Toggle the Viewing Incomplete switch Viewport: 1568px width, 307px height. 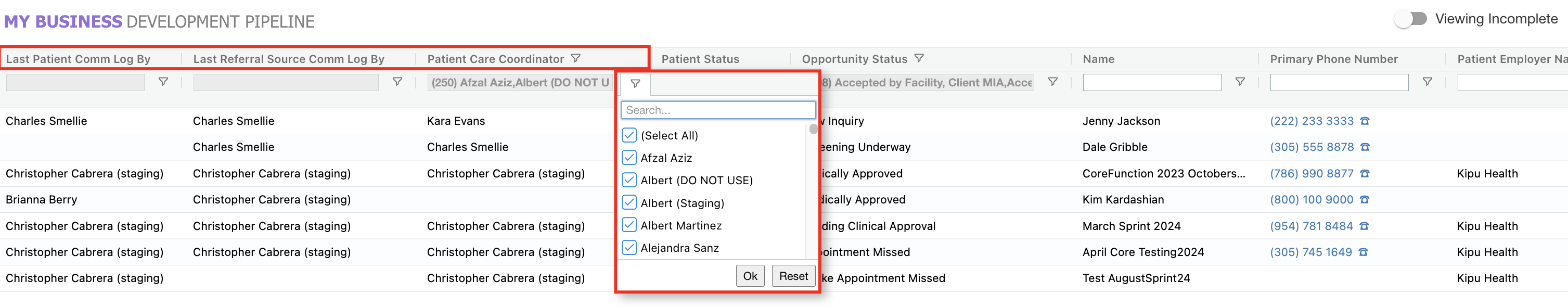pos(1411,19)
